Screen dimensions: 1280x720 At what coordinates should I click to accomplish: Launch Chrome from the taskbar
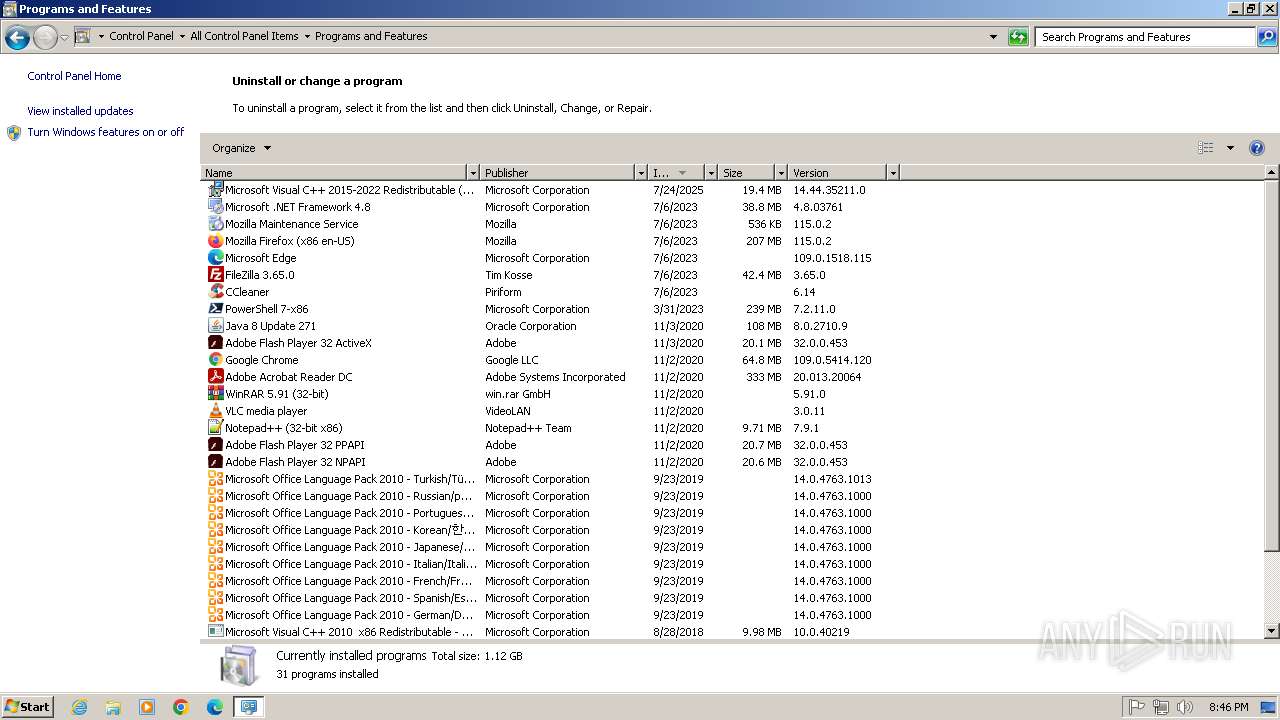pos(181,707)
